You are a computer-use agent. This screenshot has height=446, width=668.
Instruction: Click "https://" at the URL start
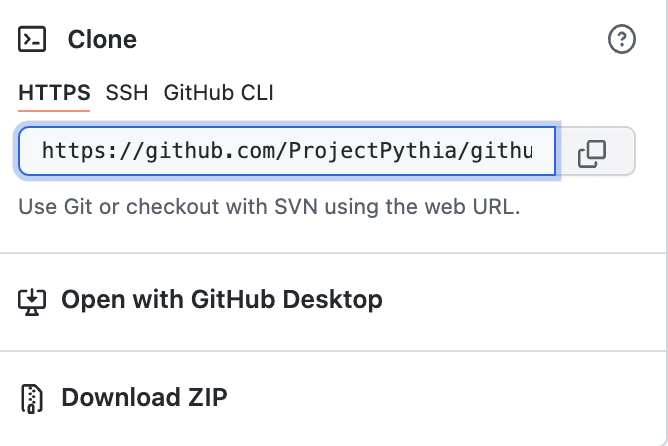pos(85,151)
